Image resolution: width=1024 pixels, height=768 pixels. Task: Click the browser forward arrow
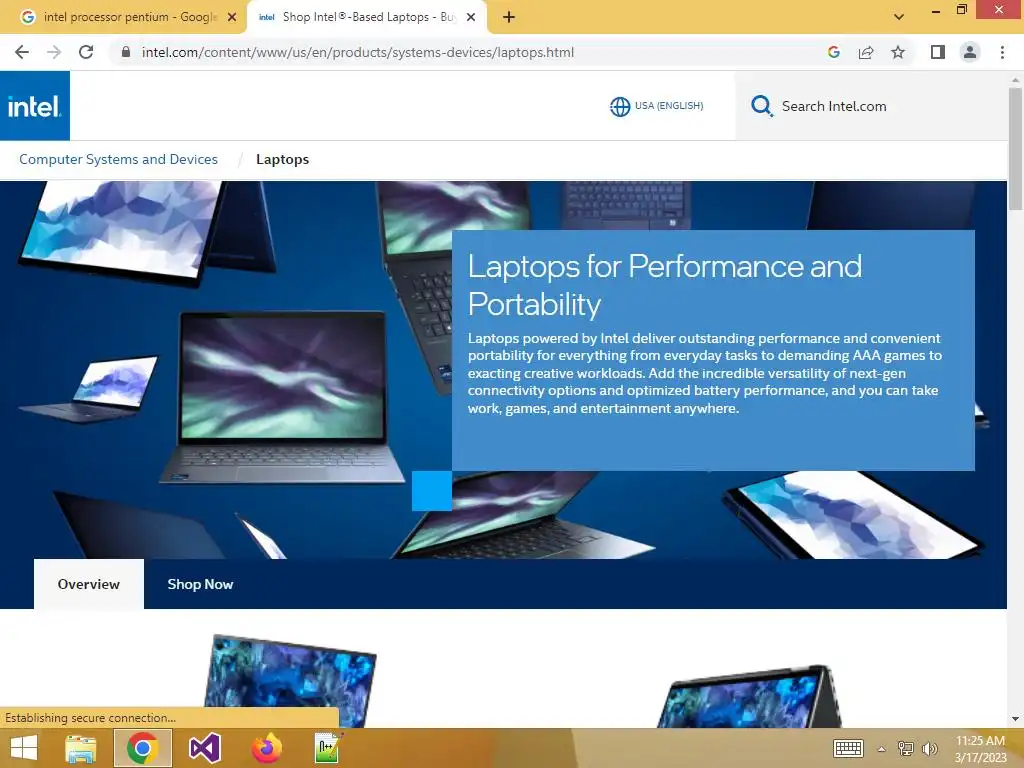(54, 52)
